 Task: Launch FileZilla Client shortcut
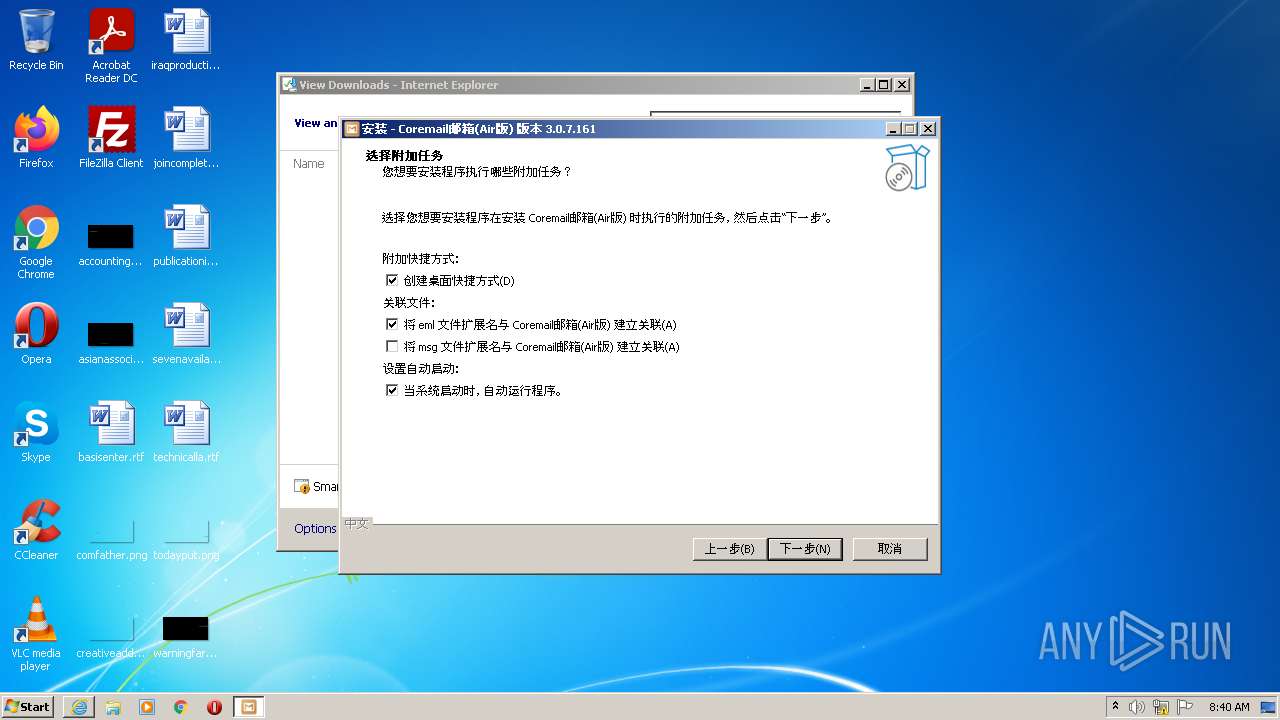[111, 138]
